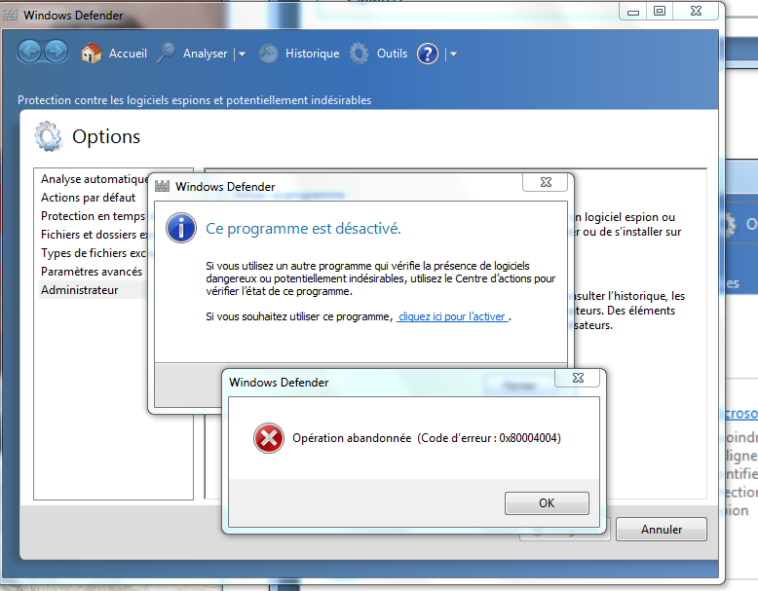The width and height of the screenshot is (758, 591).
Task: Open the Outils toolbar item
Action: pos(392,53)
